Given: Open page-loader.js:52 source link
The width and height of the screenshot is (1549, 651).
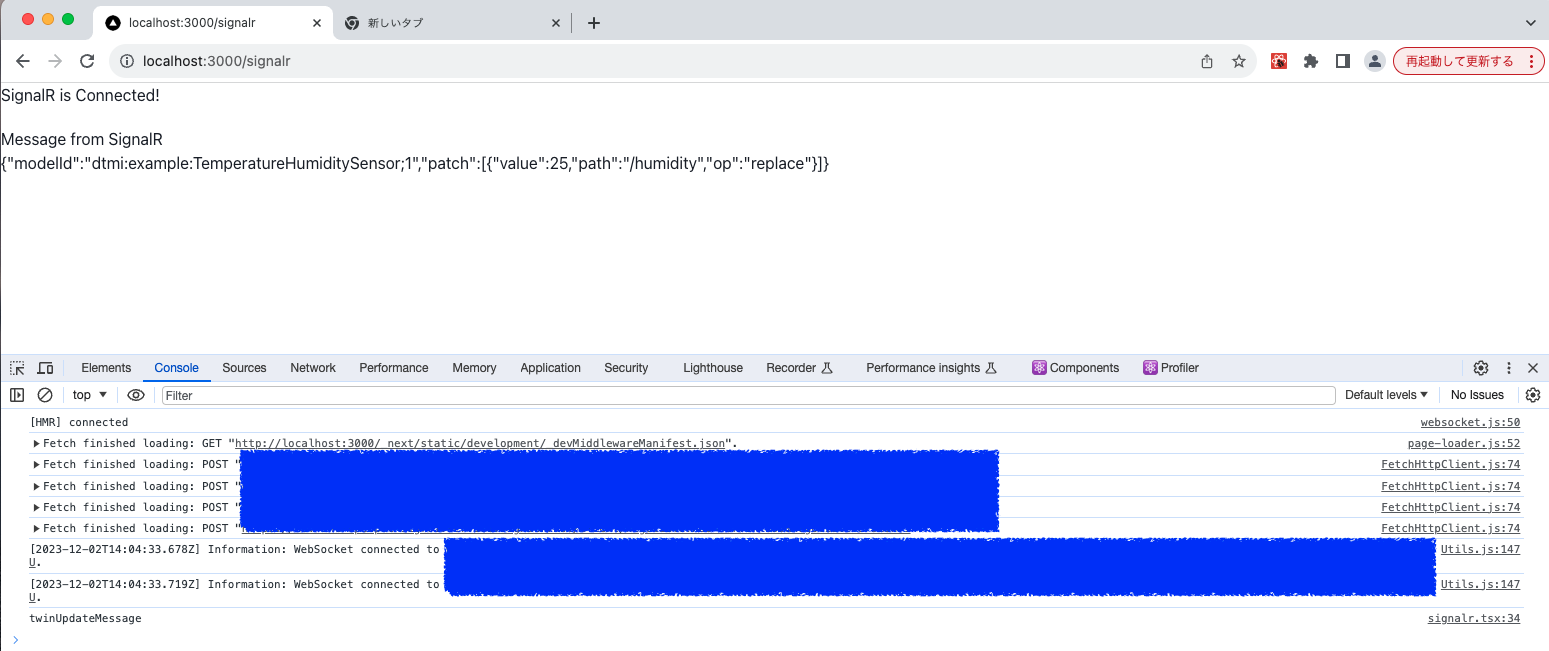Looking at the screenshot, I should click(x=1464, y=443).
